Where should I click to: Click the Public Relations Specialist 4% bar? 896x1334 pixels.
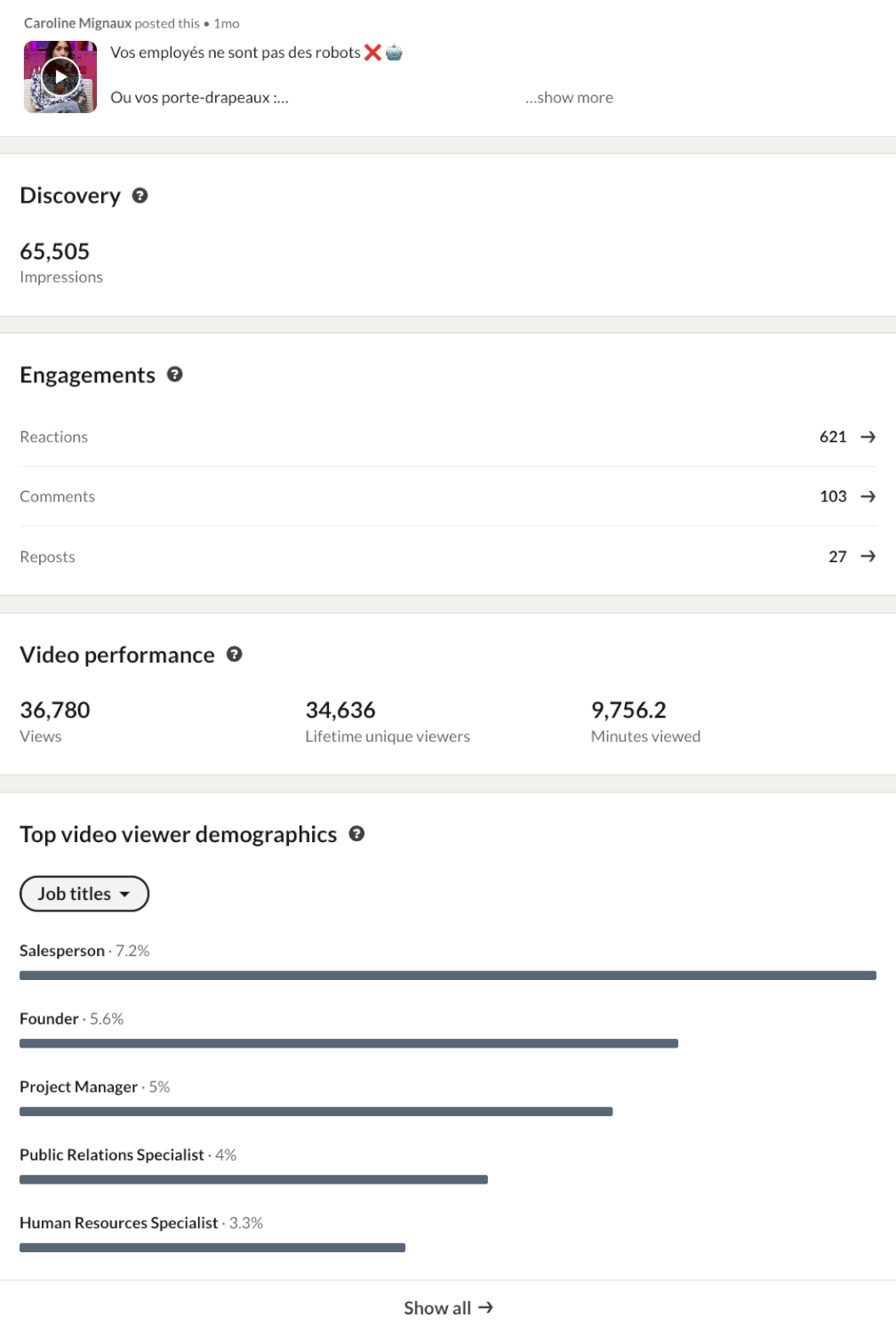click(253, 1179)
